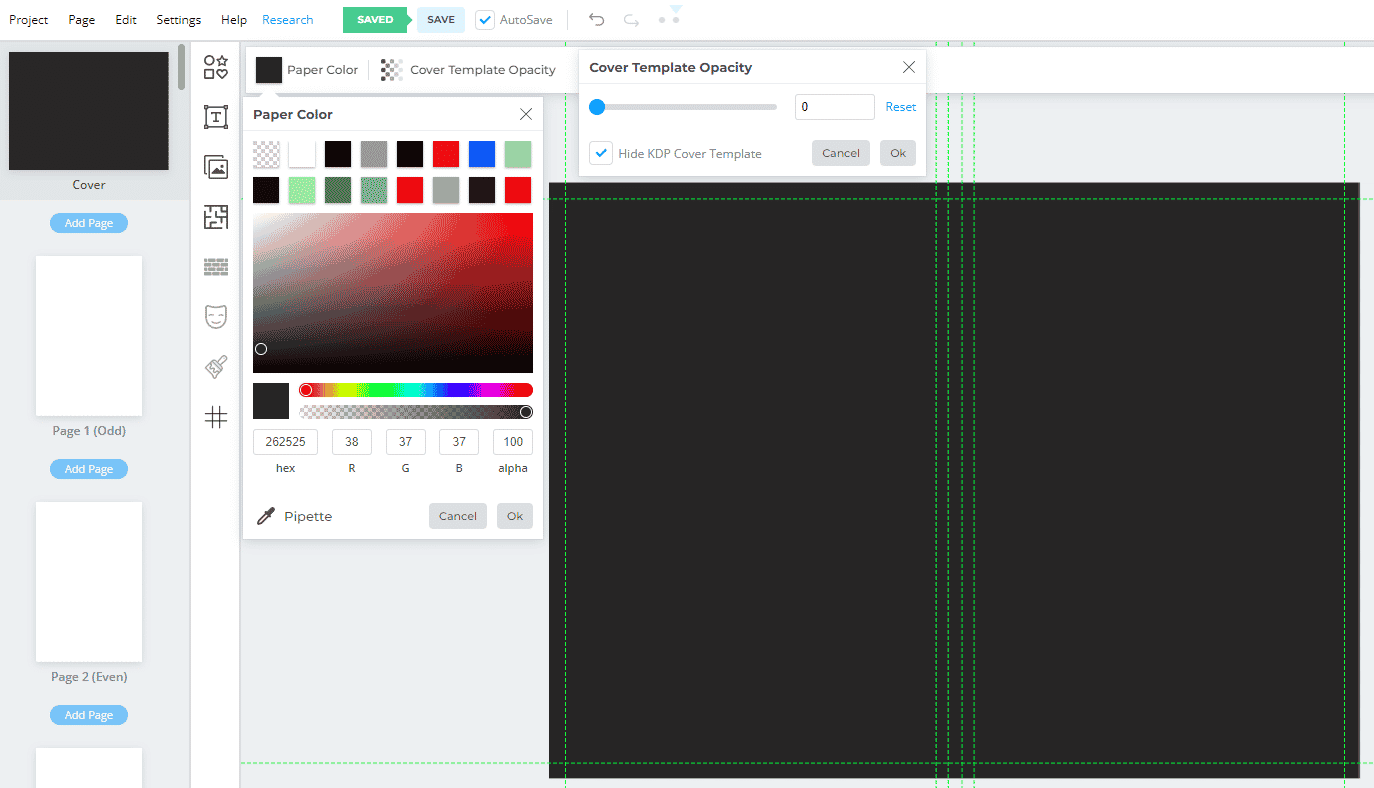This screenshot has width=1374, height=788.
Task: Toggle the AutoSave checkbox
Action: coord(485,20)
